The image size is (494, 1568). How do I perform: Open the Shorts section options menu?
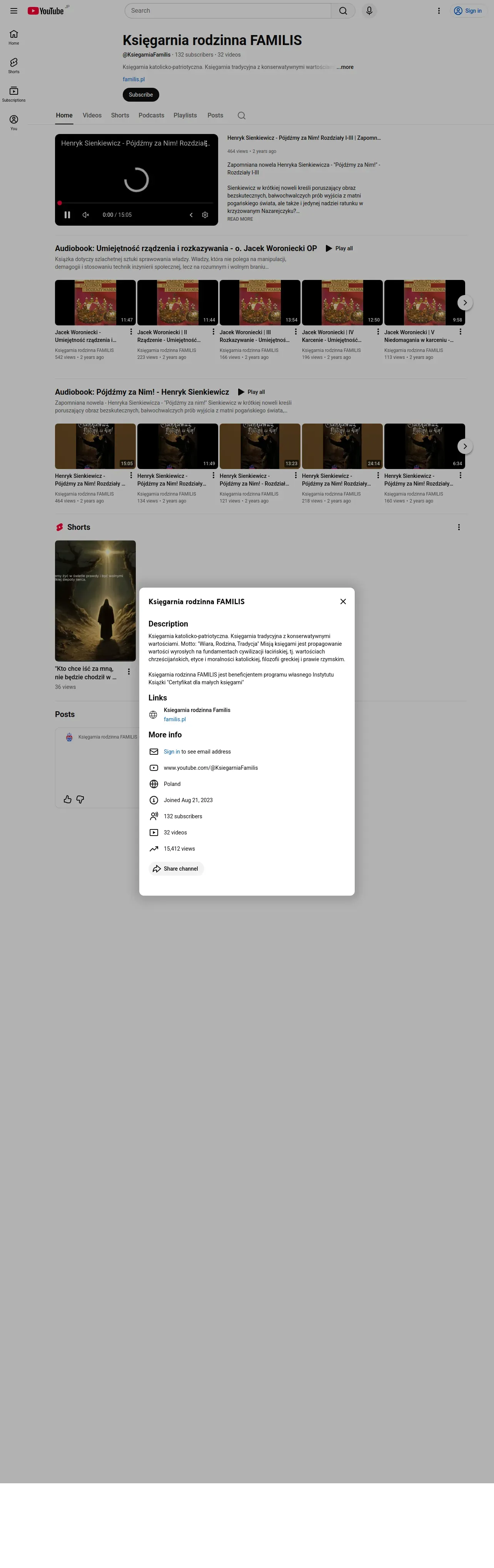pyautogui.click(x=459, y=527)
